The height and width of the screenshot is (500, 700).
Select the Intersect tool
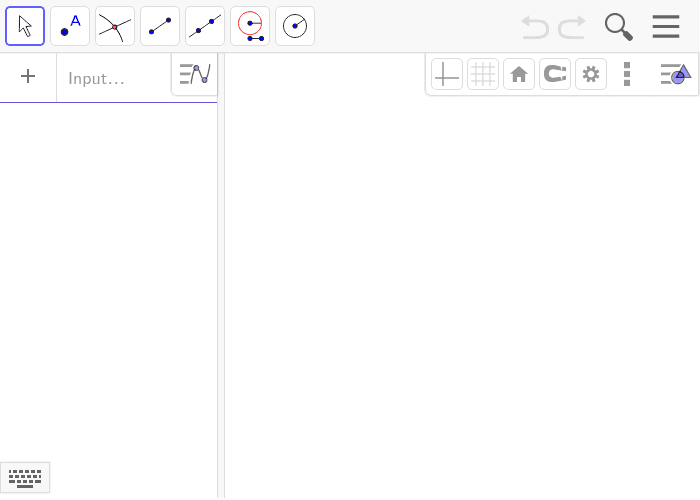(x=115, y=26)
